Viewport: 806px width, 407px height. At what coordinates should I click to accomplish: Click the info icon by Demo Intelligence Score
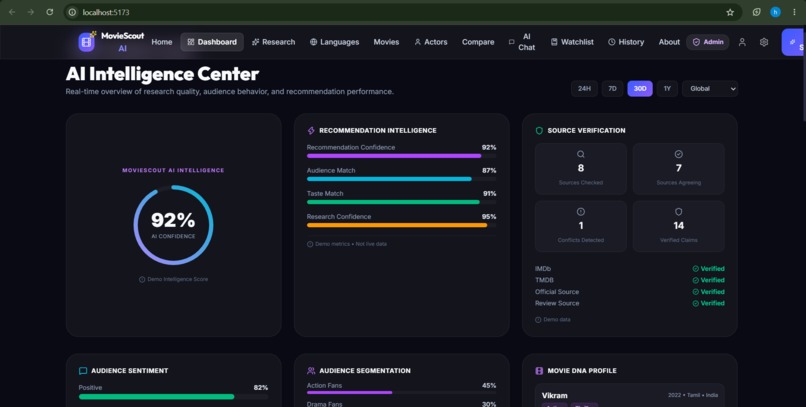pyautogui.click(x=142, y=280)
